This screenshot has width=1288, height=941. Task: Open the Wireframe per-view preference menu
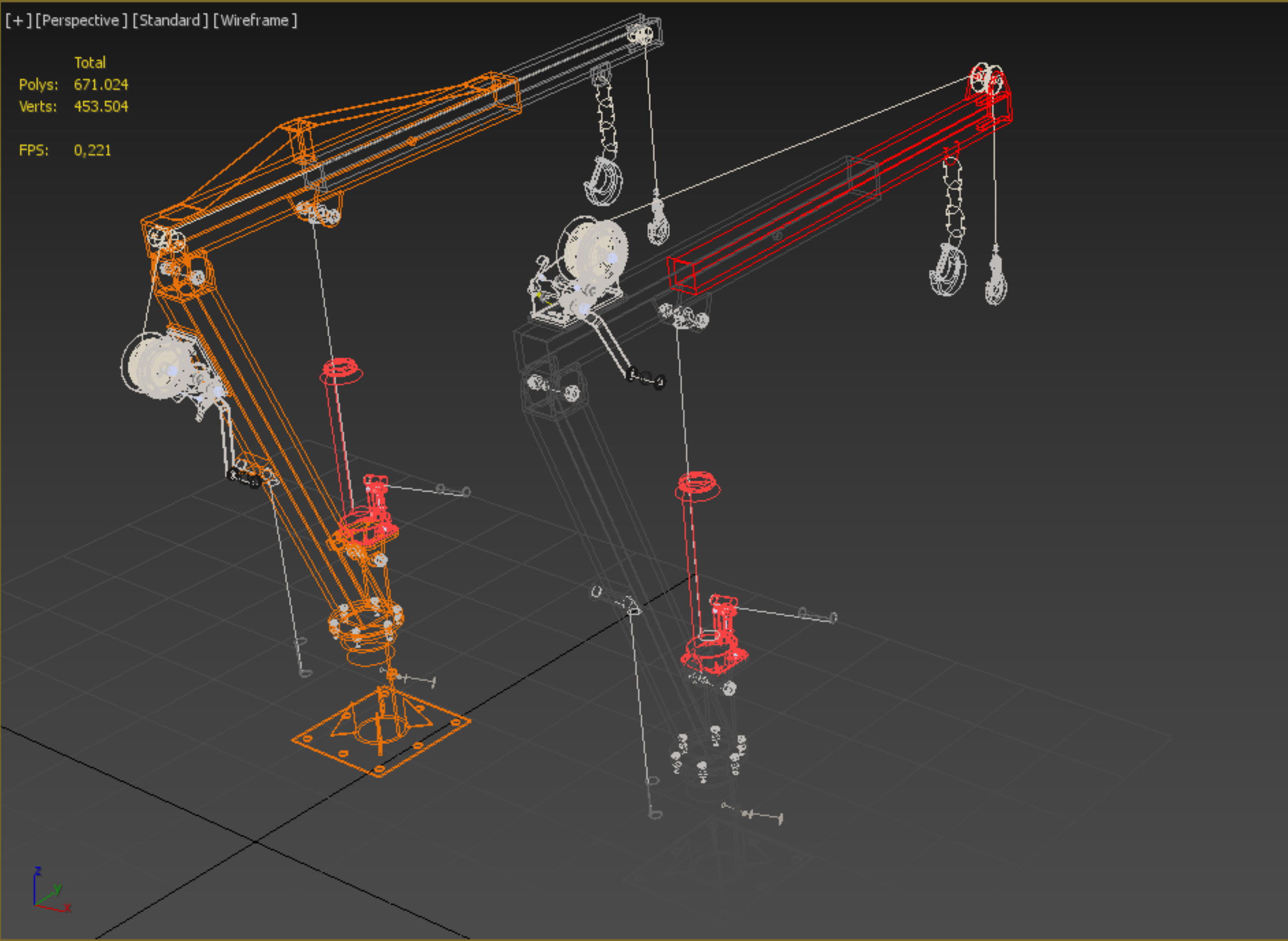pos(255,21)
